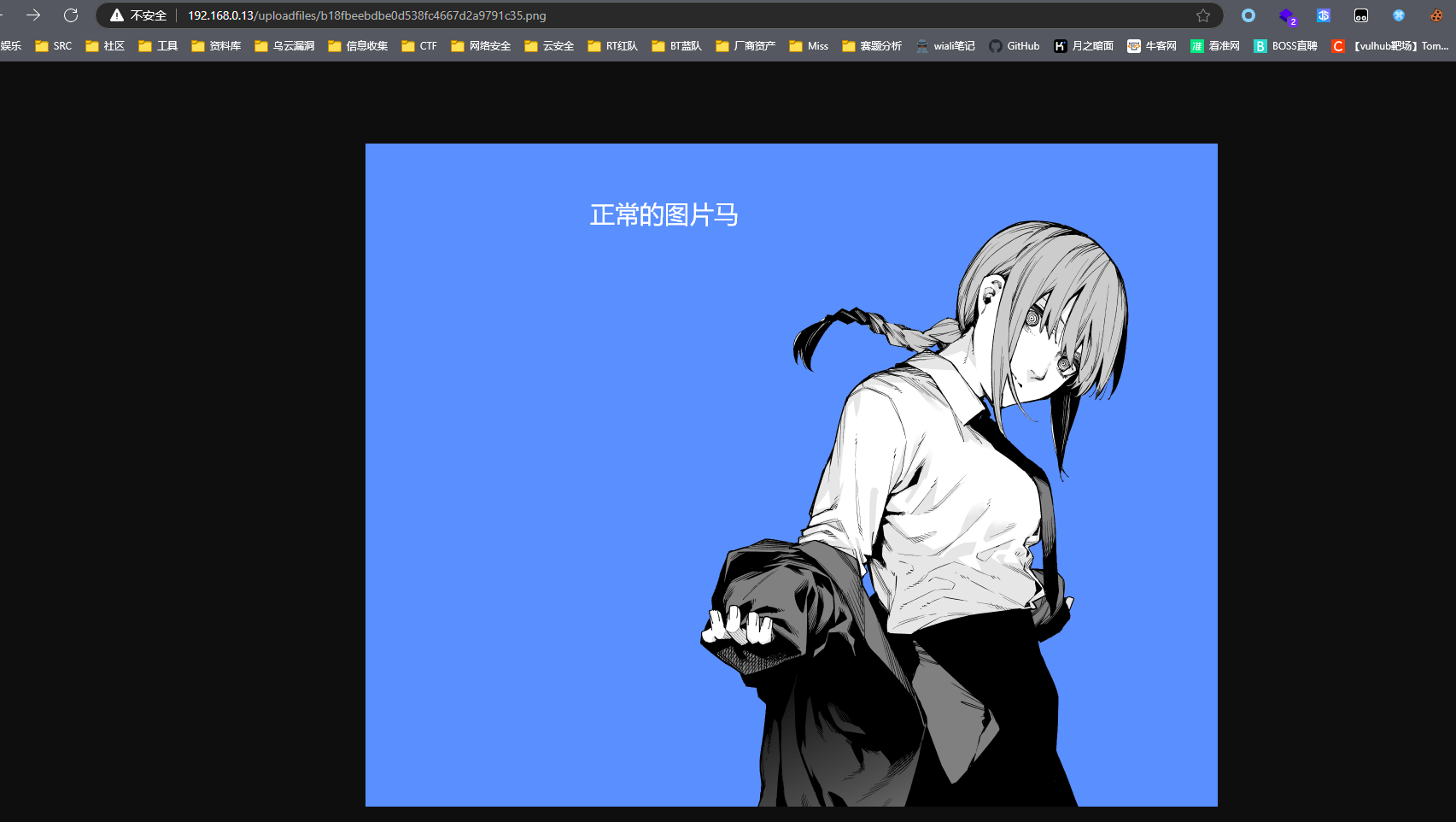Viewport: 1456px width, 822px height.
Task: Expand the 网络安全 bookmarks folder
Action: (481, 46)
